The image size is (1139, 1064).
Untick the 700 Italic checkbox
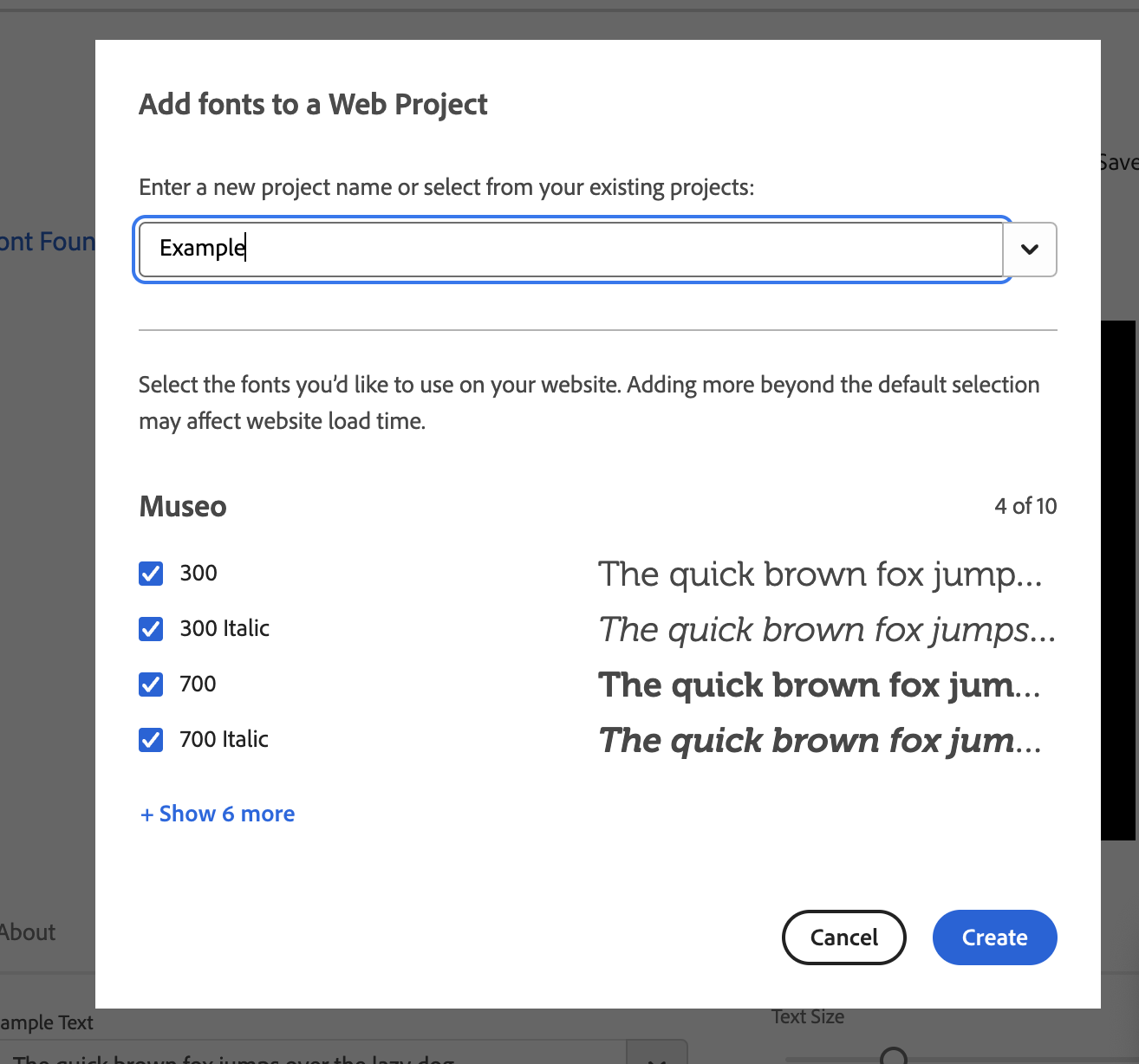[151, 740]
